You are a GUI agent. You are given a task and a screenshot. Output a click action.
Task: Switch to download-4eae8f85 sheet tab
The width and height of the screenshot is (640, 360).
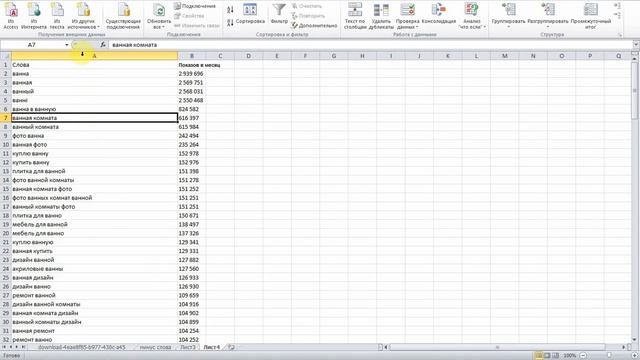pyautogui.click(x=82, y=347)
